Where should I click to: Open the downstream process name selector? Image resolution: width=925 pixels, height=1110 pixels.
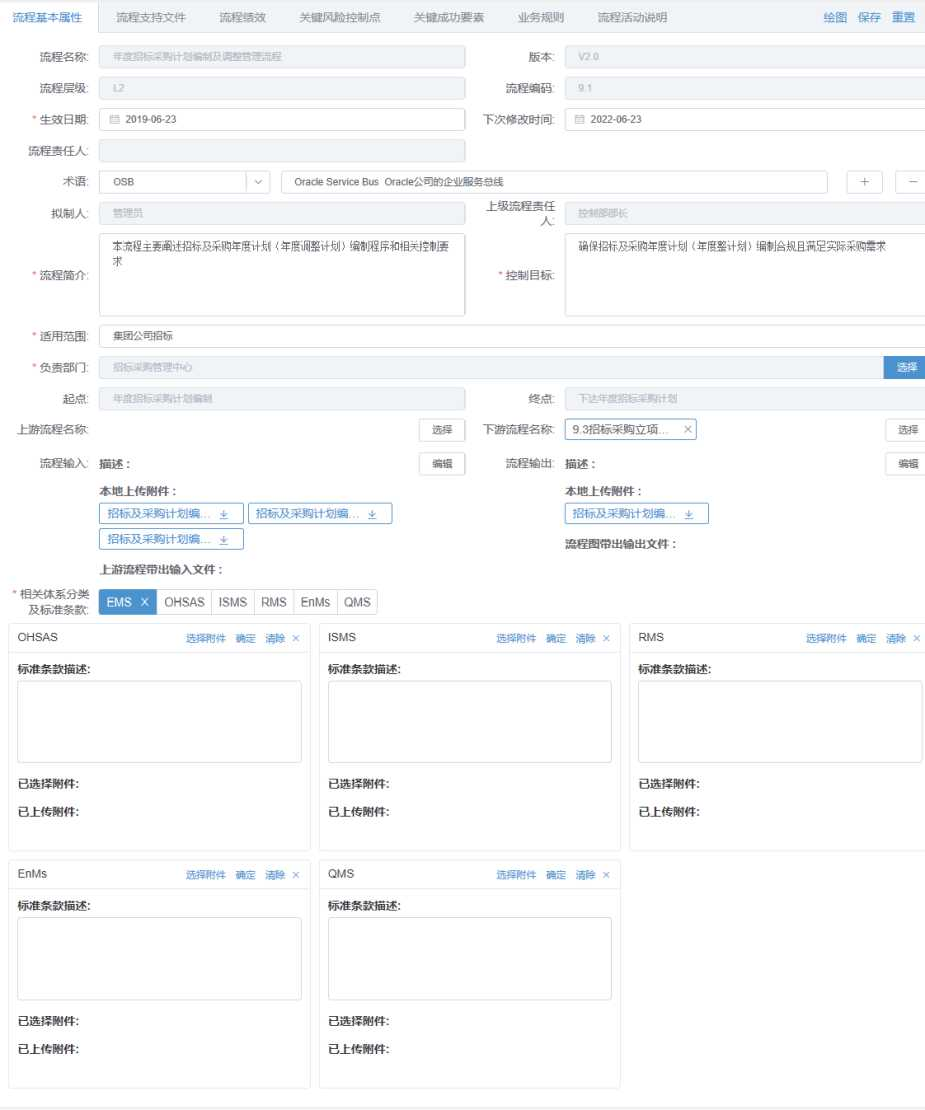pos(905,430)
